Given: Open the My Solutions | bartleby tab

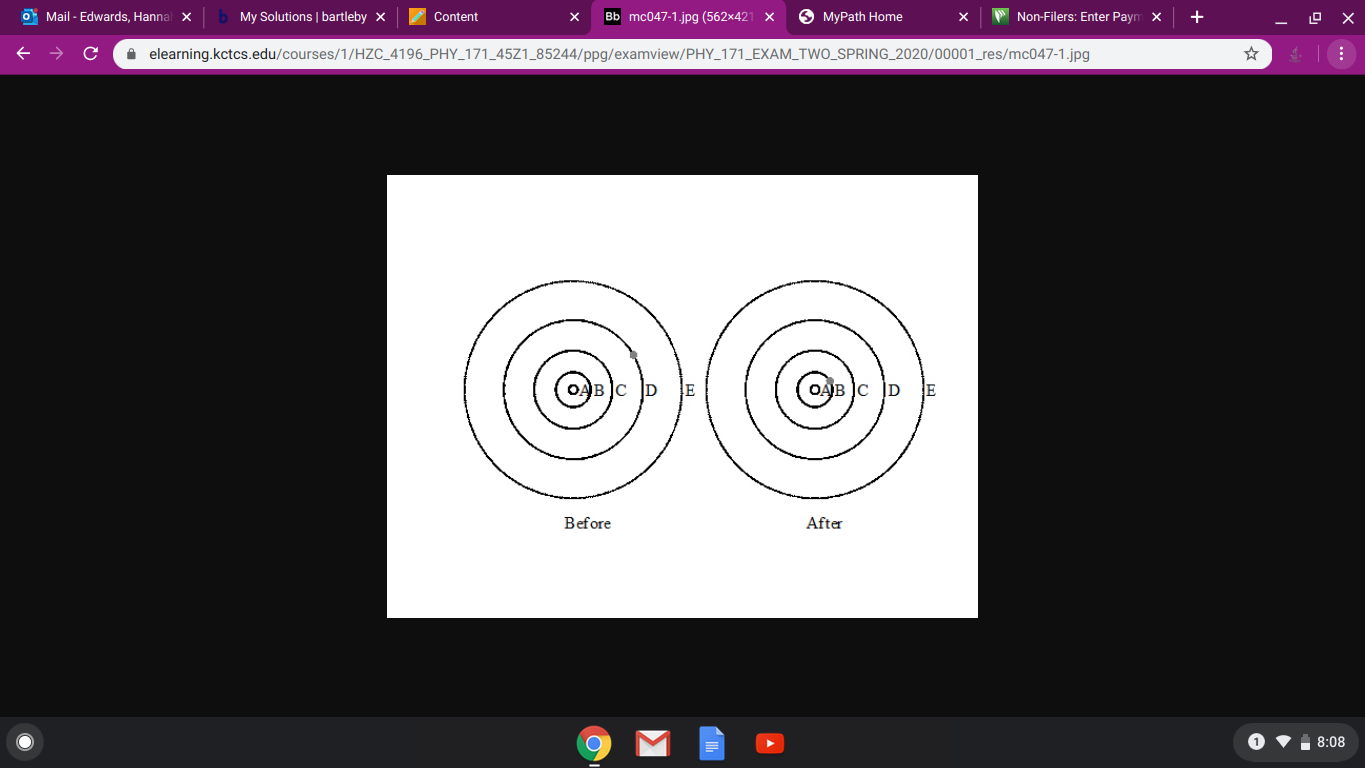Looking at the screenshot, I should tap(302, 17).
